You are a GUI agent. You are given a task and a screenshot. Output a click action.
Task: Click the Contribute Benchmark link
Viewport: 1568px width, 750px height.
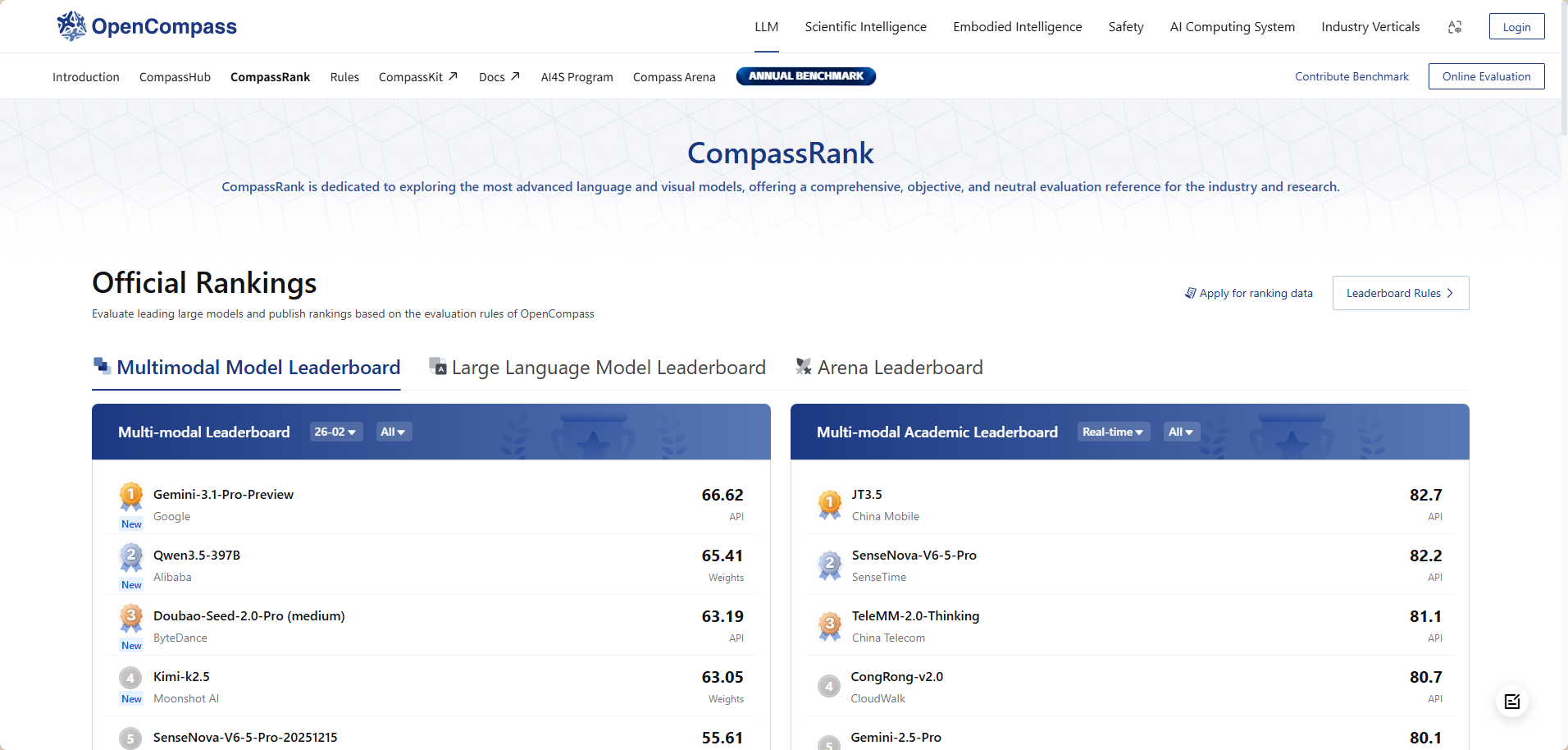point(1352,76)
